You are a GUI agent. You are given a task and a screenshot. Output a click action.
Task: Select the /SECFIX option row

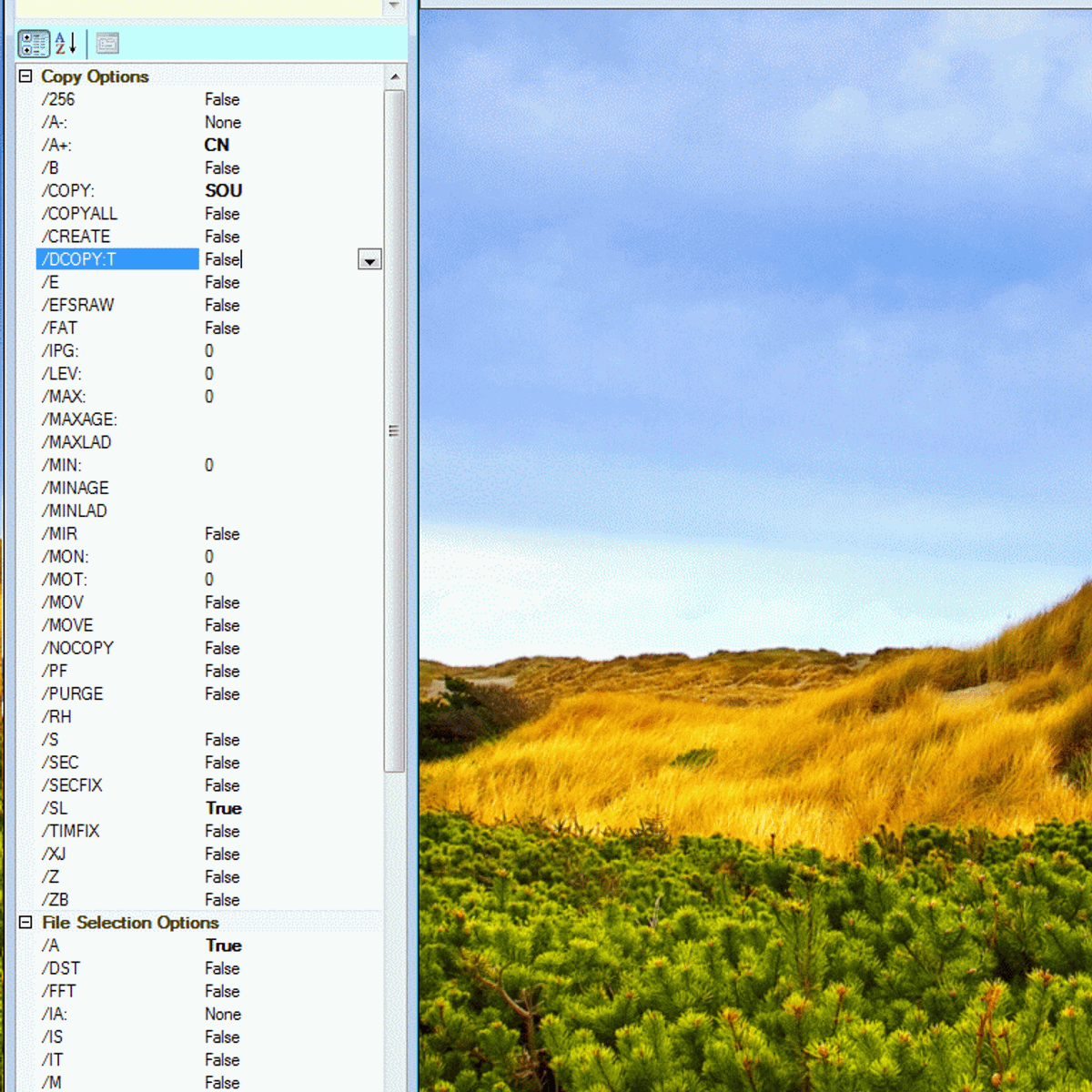click(73, 785)
